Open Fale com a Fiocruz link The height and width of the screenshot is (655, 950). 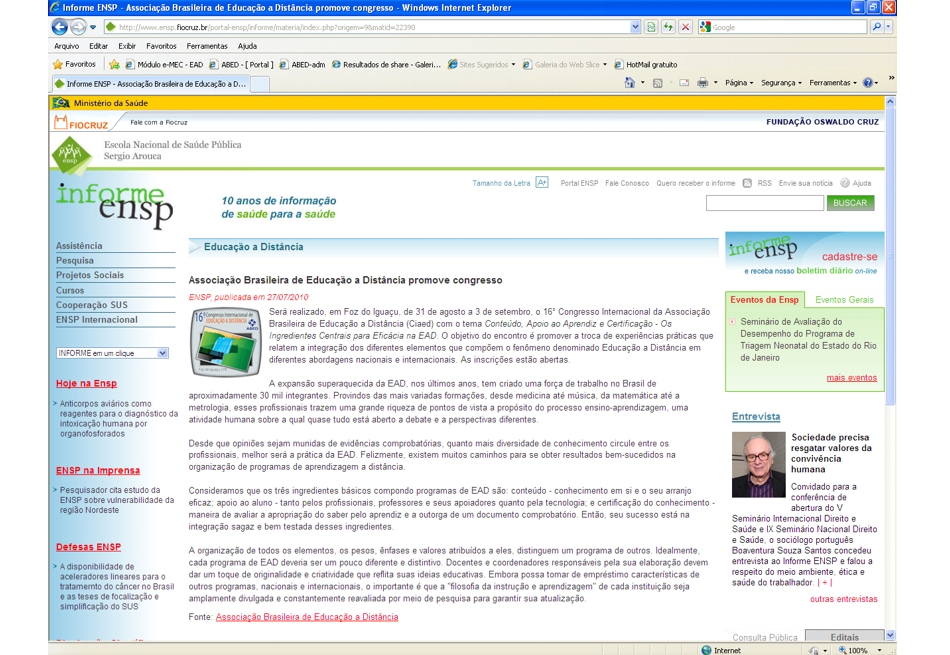coord(159,122)
